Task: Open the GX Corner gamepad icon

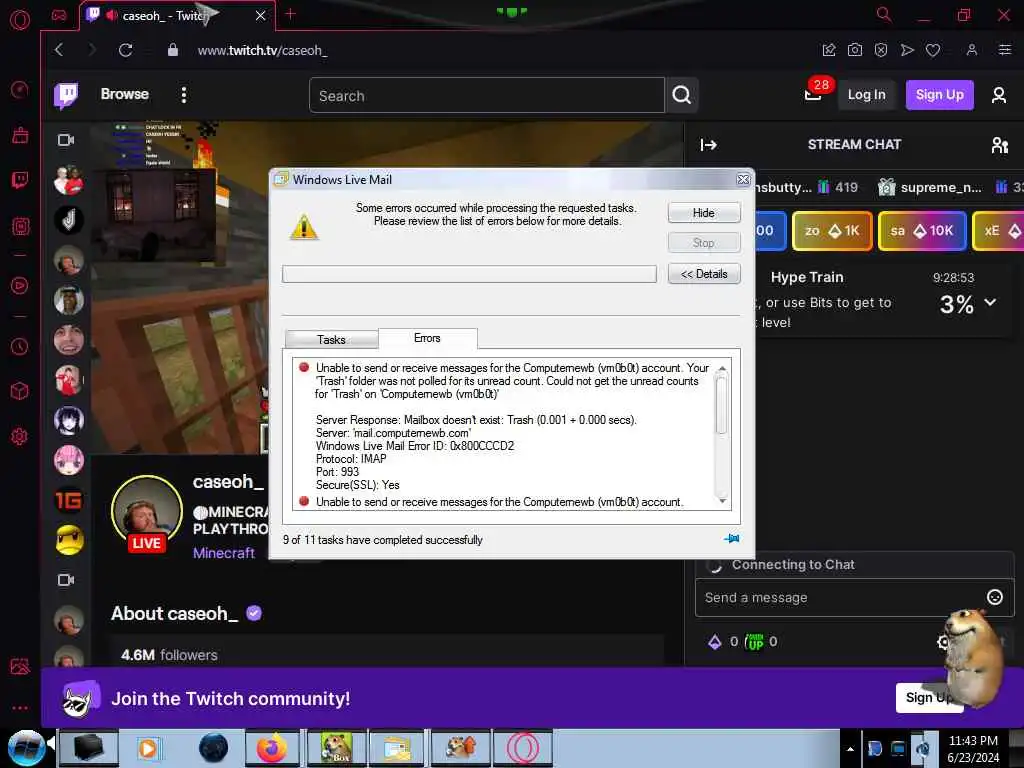Action: 59,15
